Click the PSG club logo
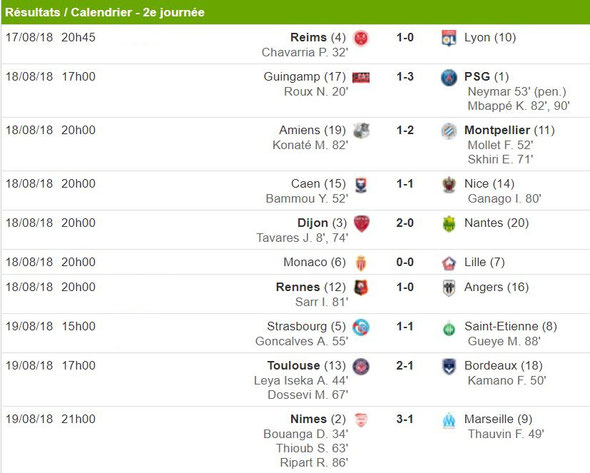The height and width of the screenshot is (473, 590). tap(449, 78)
